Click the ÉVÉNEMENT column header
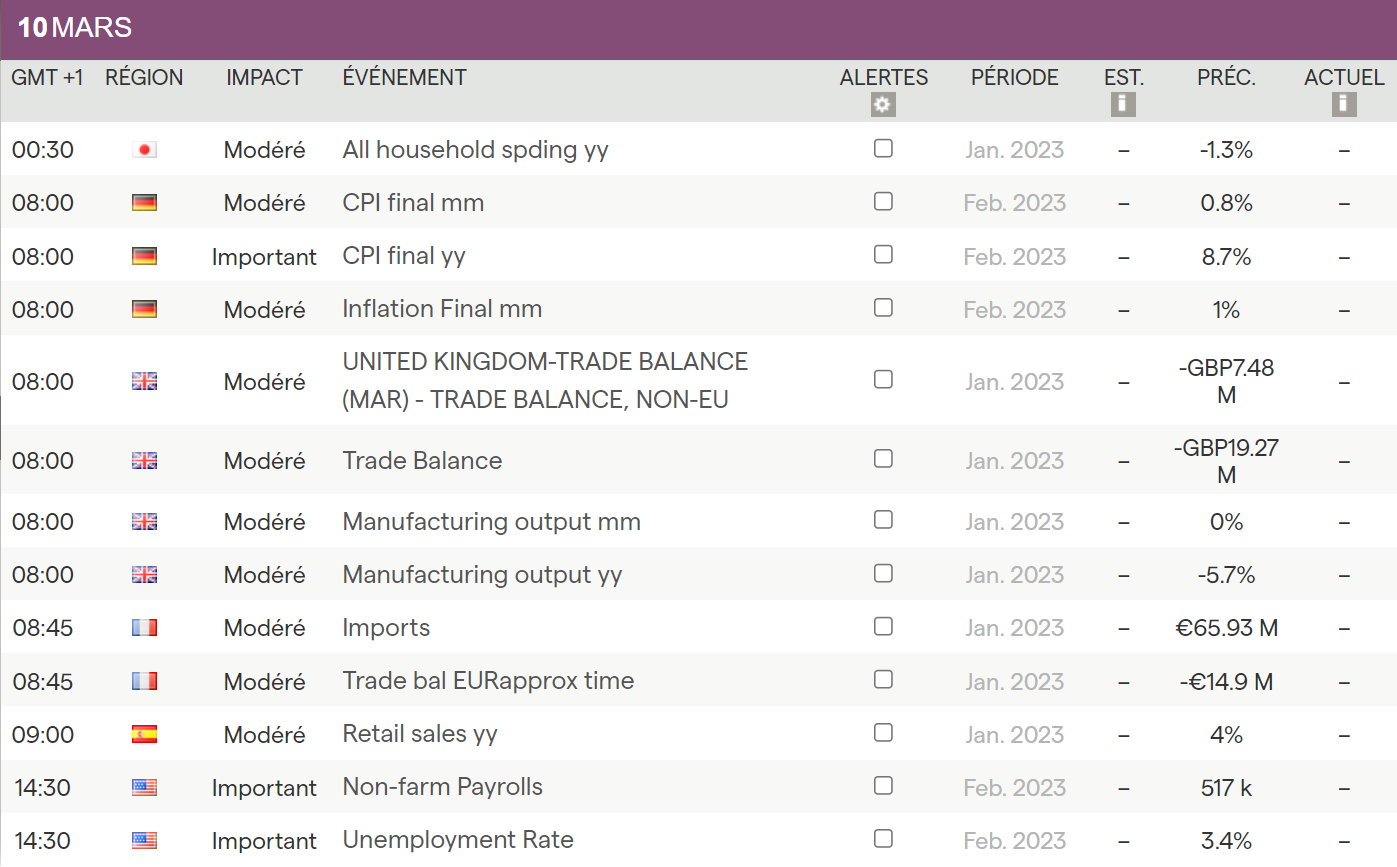The image size is (1397, 867). 404,78
